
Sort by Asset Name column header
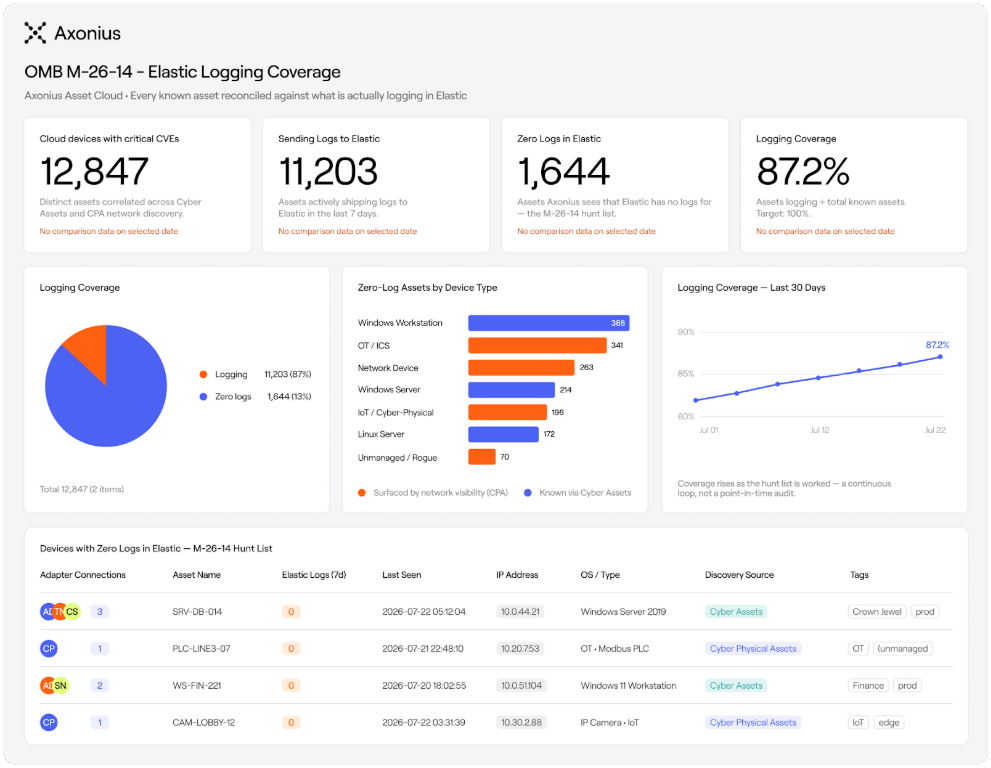point(197,575)
